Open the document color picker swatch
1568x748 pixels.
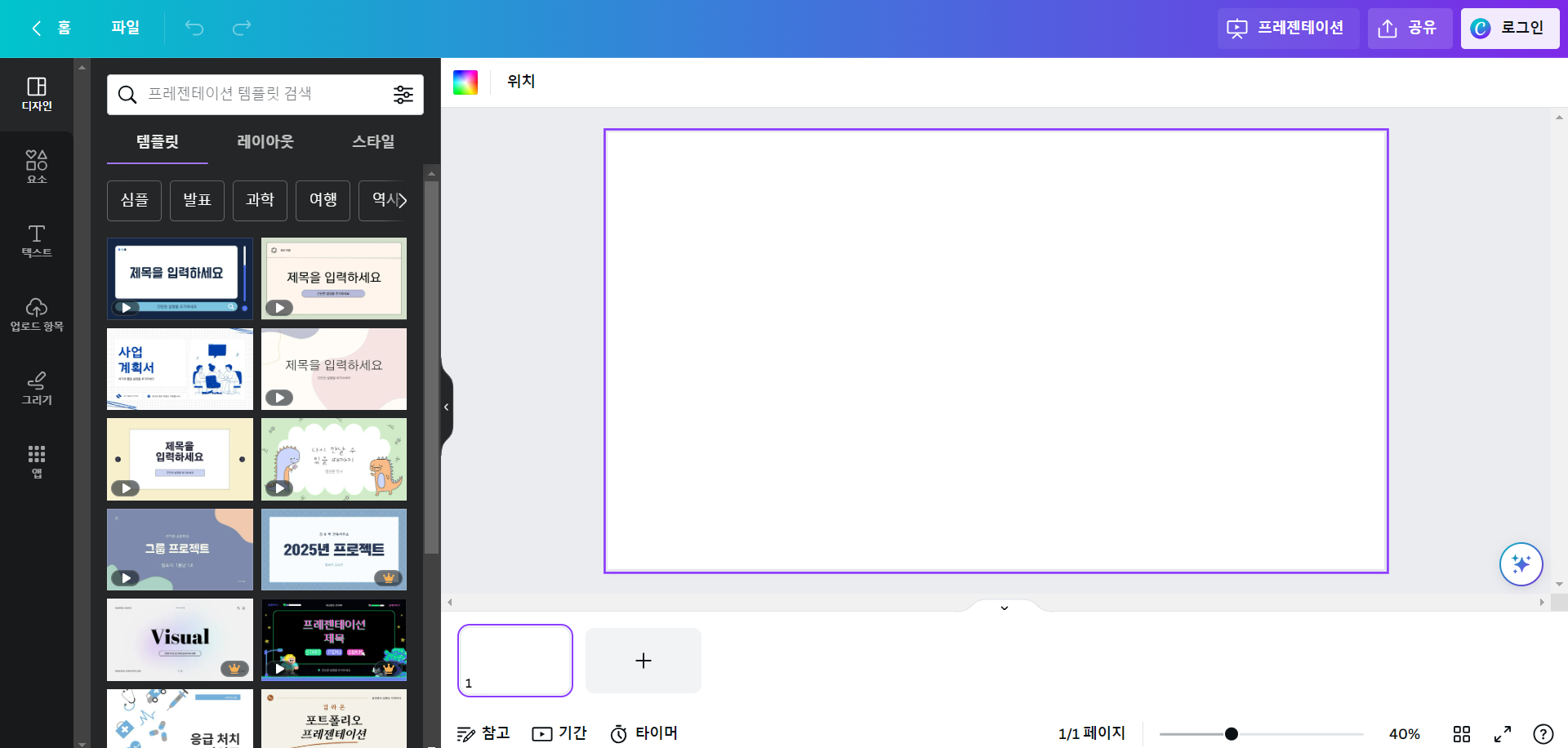(x=465, y=81)
